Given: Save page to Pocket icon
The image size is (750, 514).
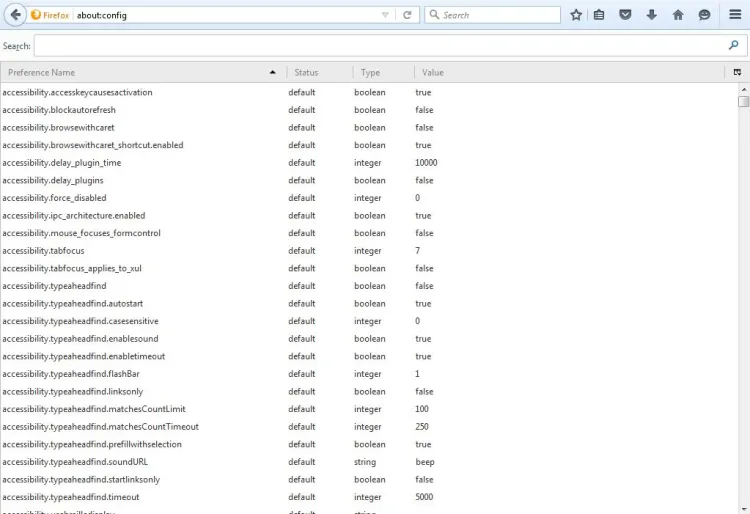Looking at the screenshot, I should coord(625,15).
